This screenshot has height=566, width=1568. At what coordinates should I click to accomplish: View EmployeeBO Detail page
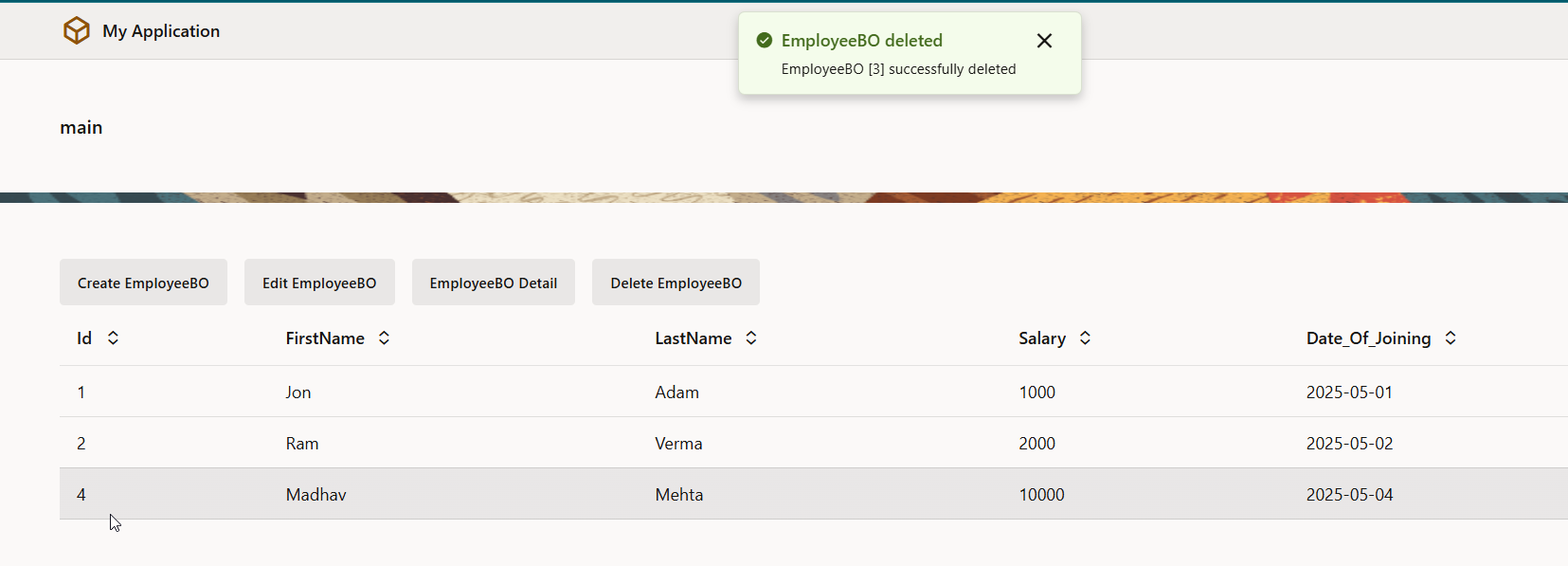click(493, 283)
